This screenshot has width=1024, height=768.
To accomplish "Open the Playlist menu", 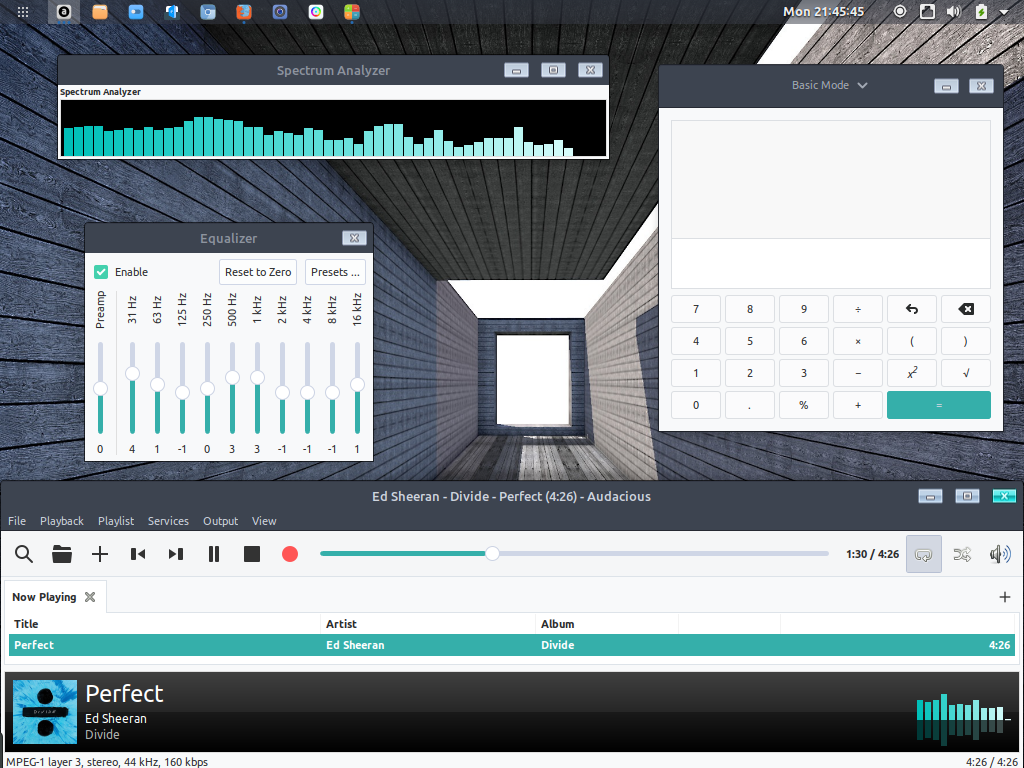I will pyautogui.click(x=116, y=521).
